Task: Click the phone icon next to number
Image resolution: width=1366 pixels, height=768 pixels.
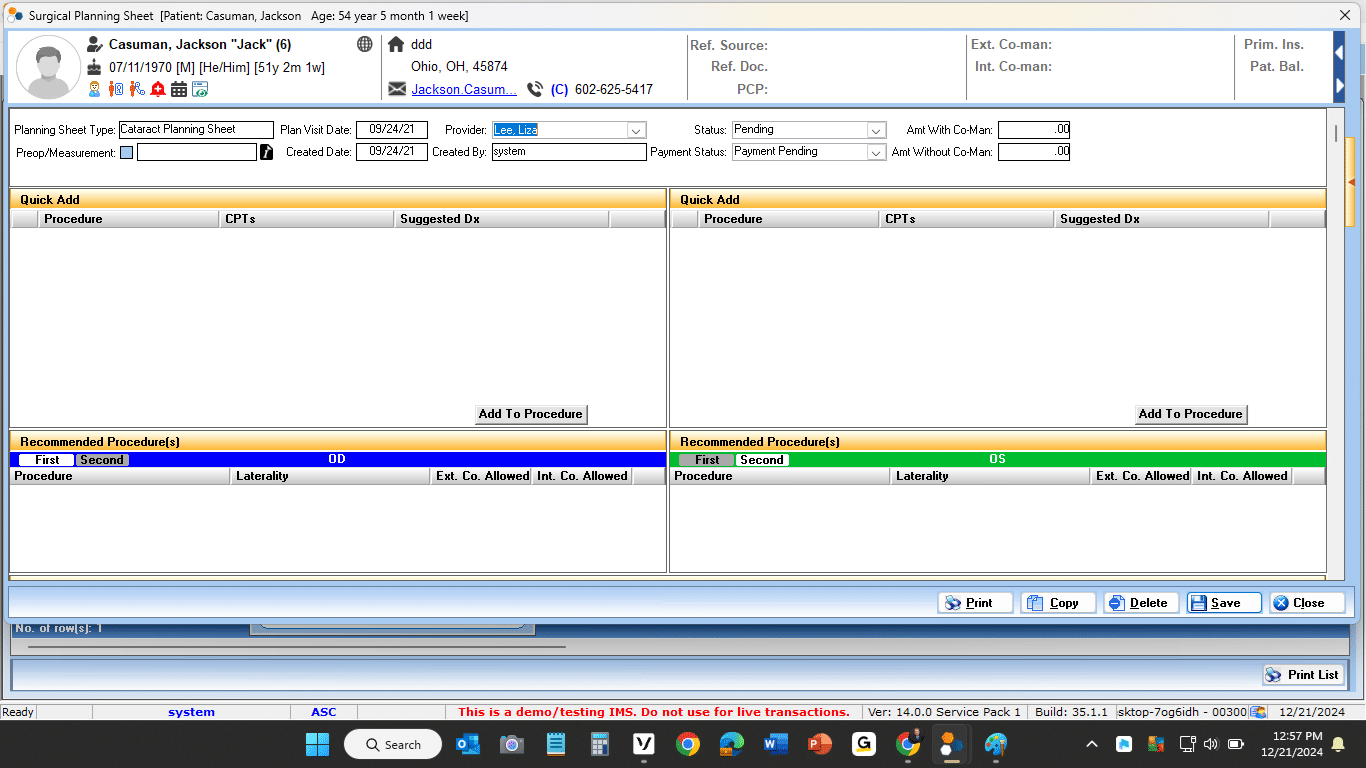Action: (535, 89)
